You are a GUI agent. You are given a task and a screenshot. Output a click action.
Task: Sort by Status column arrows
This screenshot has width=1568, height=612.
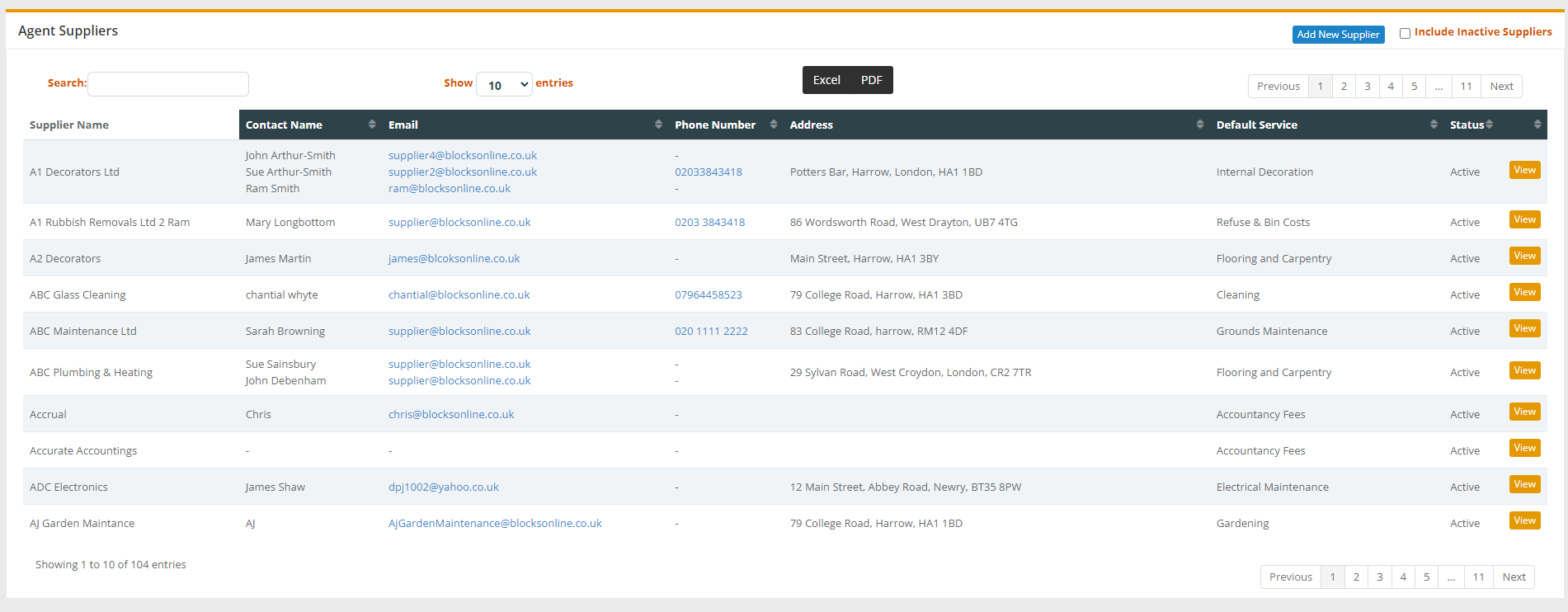coord(1490,125)
